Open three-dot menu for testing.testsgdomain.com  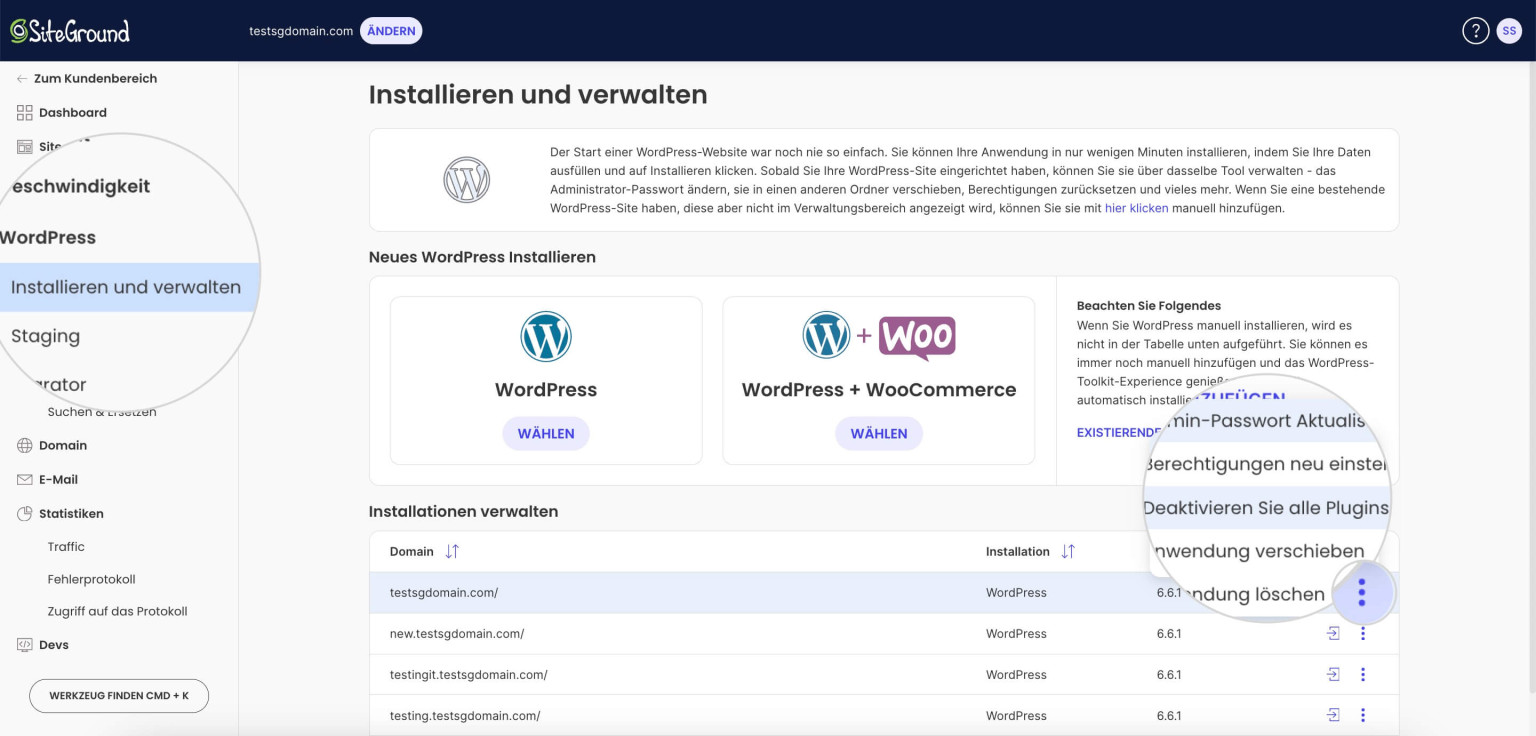click(x=1362, y=716)
